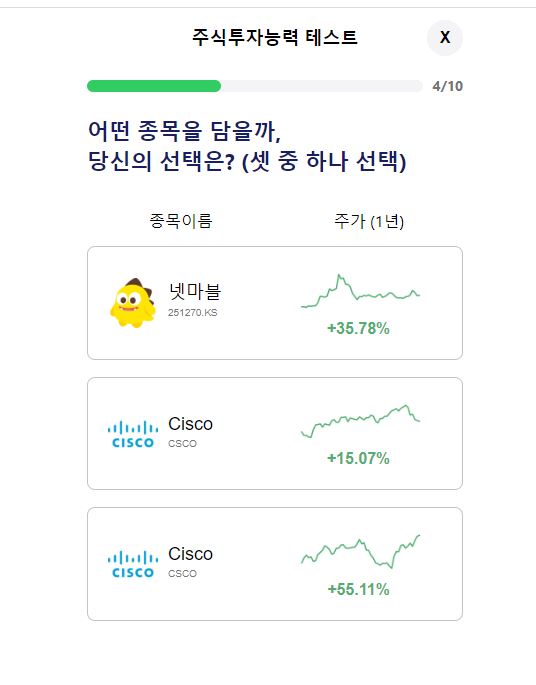Click the sparkline chart above +55.11%

click(360, 551)
